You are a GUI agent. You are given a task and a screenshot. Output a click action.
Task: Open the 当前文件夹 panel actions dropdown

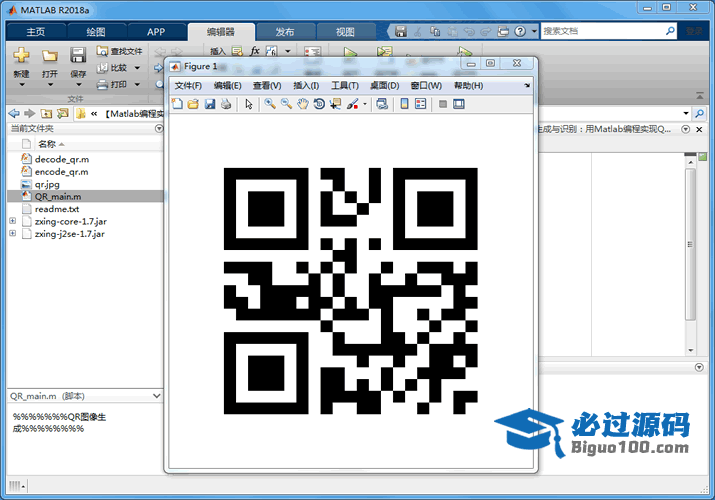coord(159,129)
